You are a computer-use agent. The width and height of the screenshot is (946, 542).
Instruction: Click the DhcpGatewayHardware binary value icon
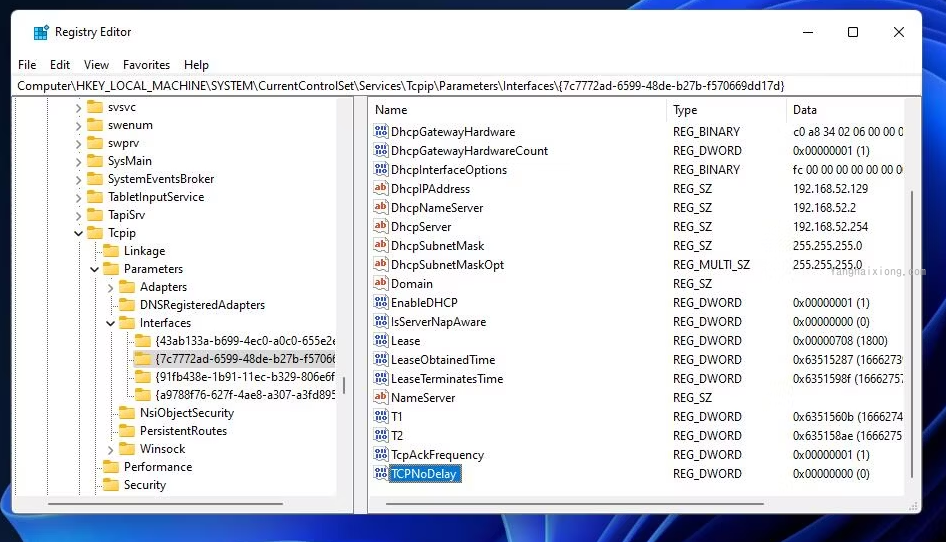tap(381, 131)
